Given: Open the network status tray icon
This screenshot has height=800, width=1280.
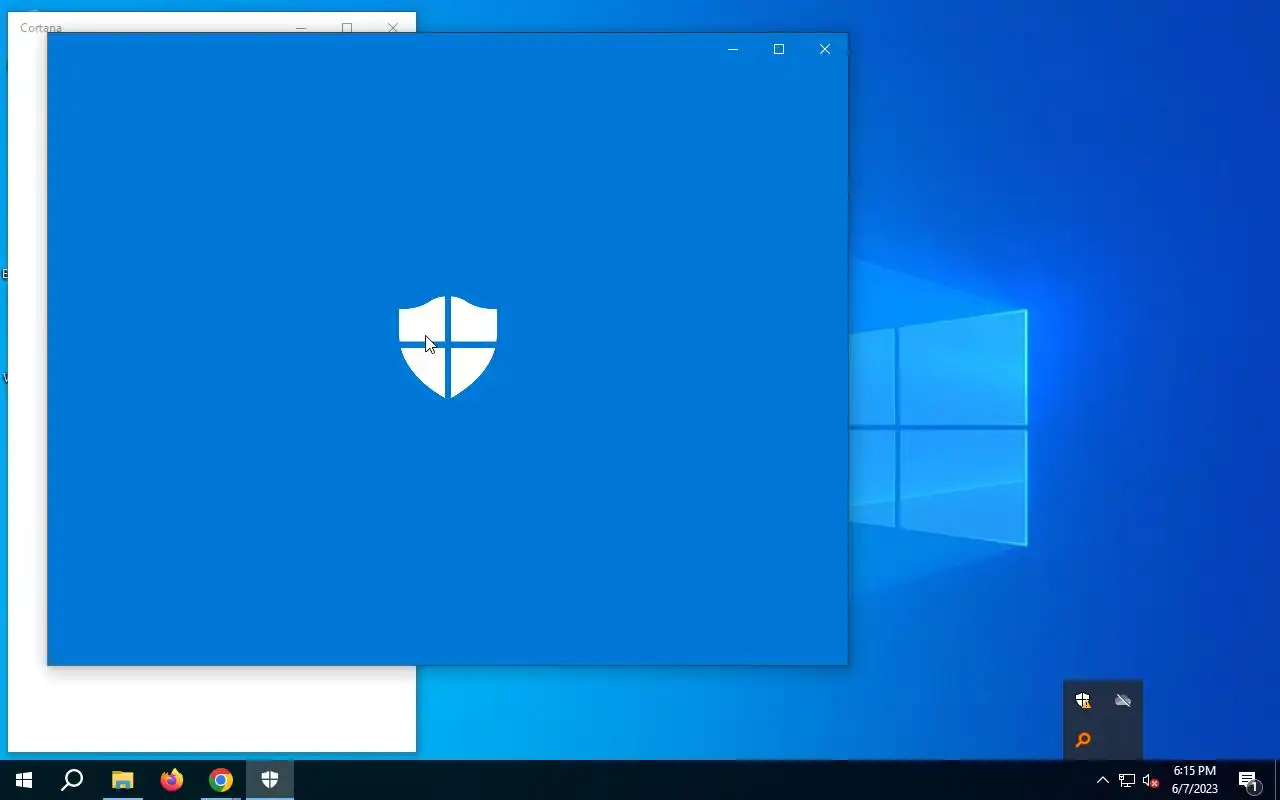Looking at the screenshot, I should click(x=1127, y=780).
